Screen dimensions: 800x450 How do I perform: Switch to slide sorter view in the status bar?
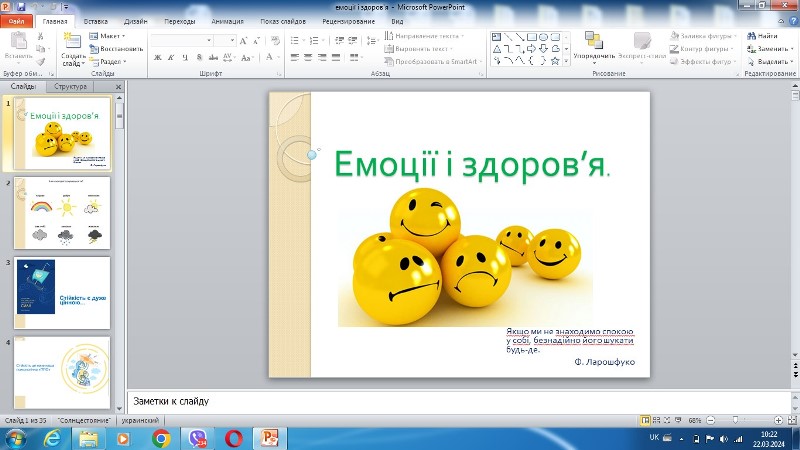pos(657,420)
